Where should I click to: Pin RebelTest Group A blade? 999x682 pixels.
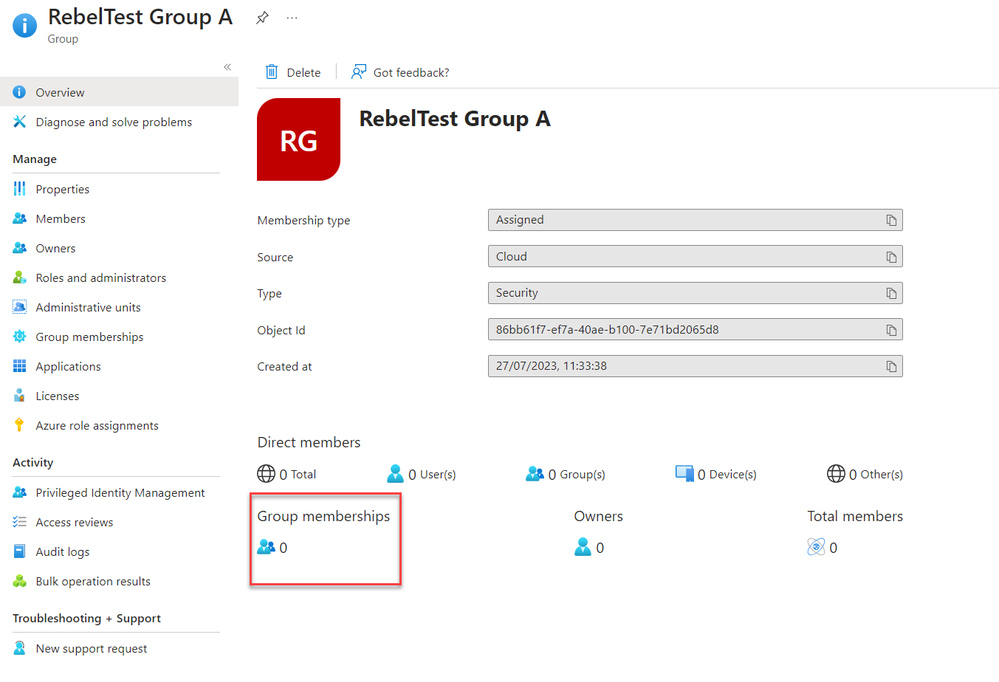click(x=262, y=18)
